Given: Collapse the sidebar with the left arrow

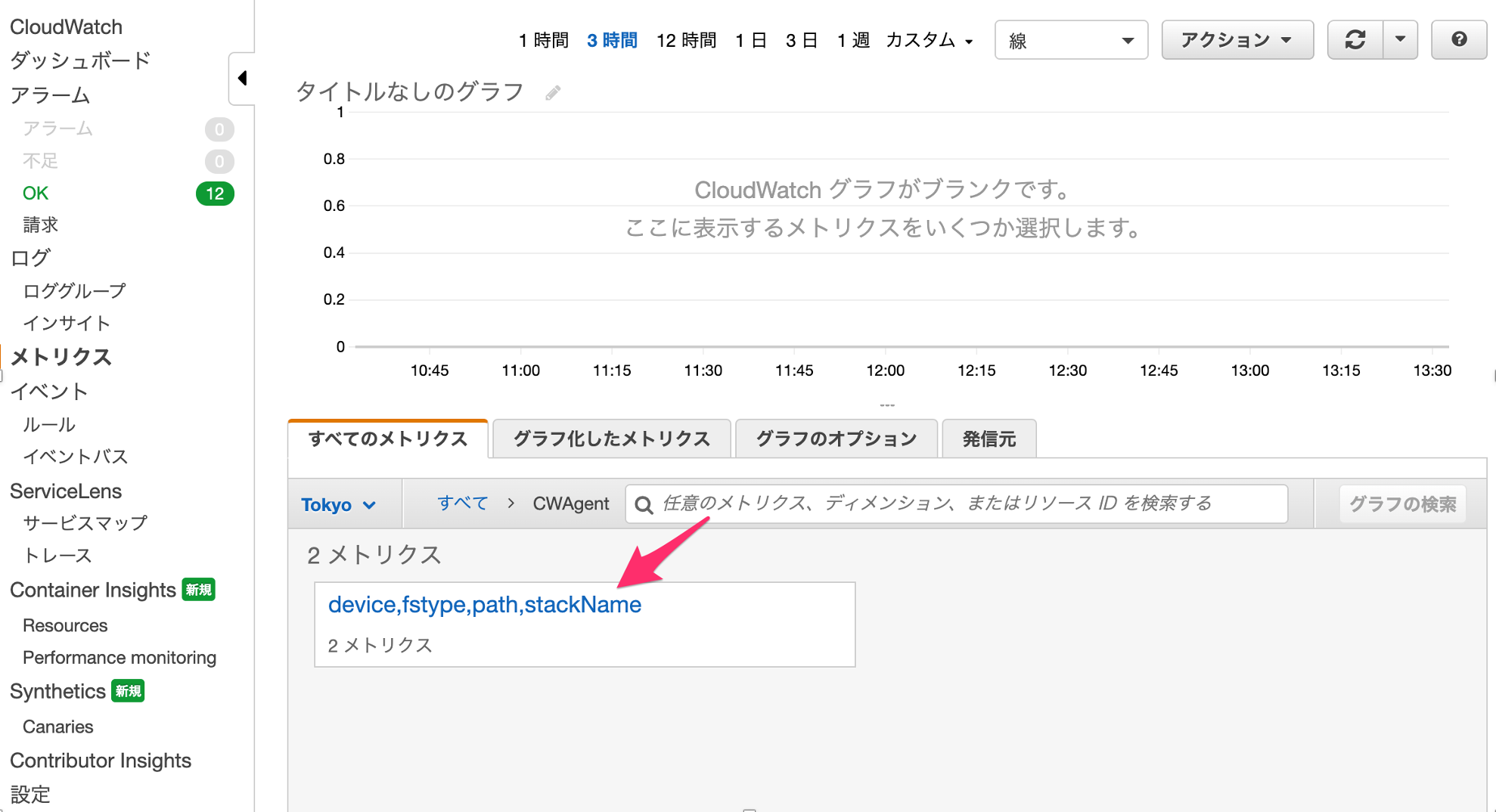Looking at the screenshot, I should [242, 78].
